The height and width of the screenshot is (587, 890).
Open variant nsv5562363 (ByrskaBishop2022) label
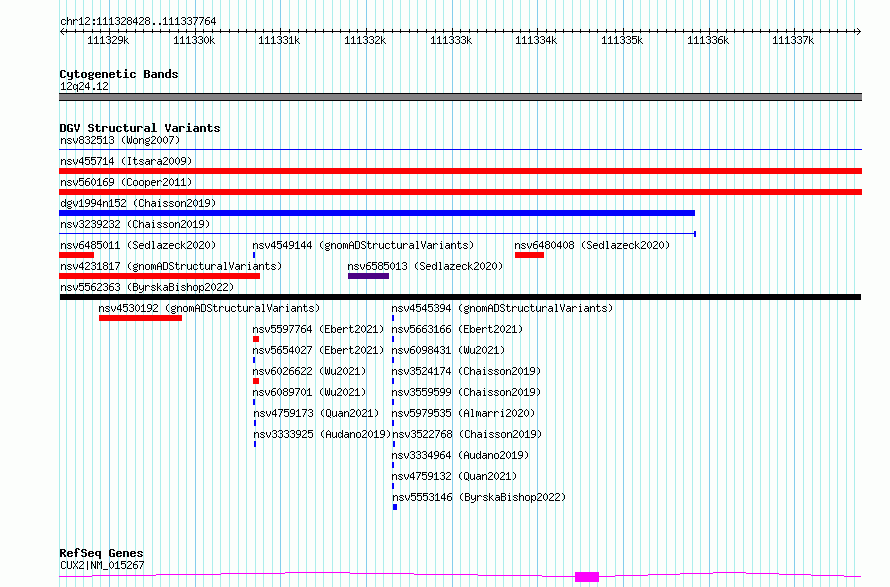click(x=147, y=287)
